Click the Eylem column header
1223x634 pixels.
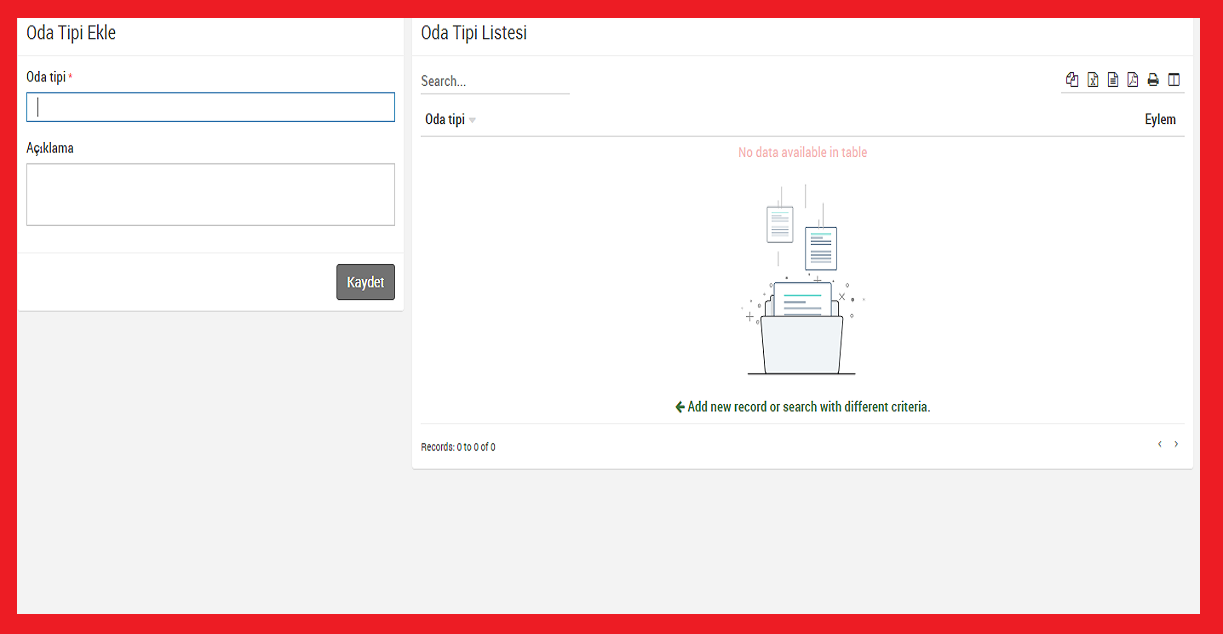coord(1160,120)
